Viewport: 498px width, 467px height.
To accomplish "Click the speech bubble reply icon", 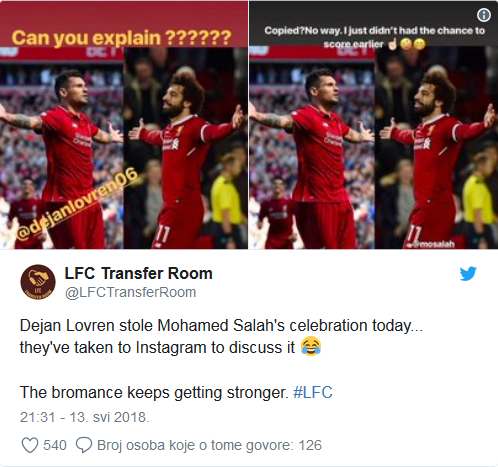I will (x=84, y=445).
